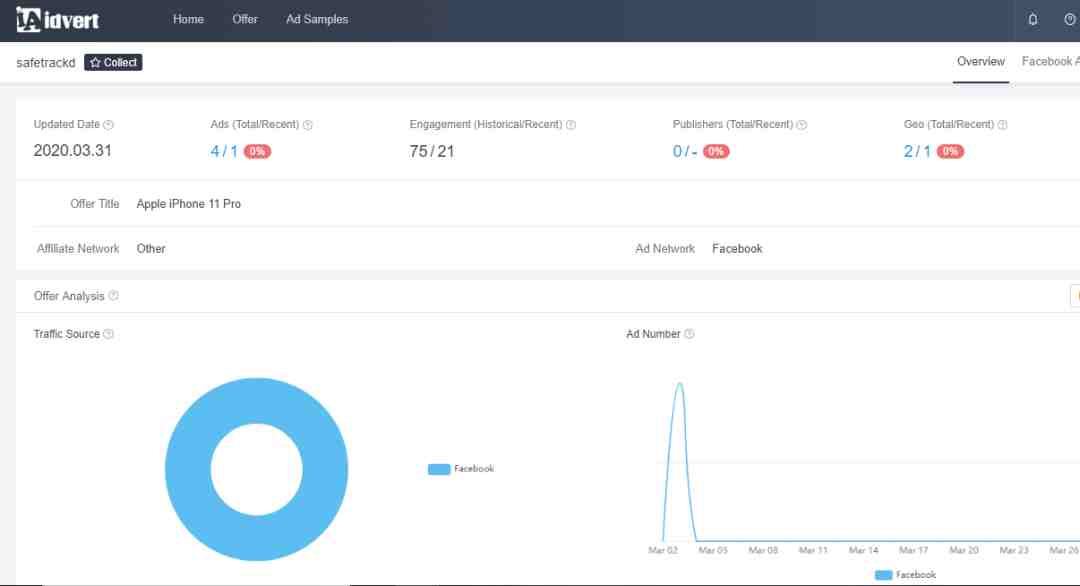Click the Mar 14 axis label

864,550
